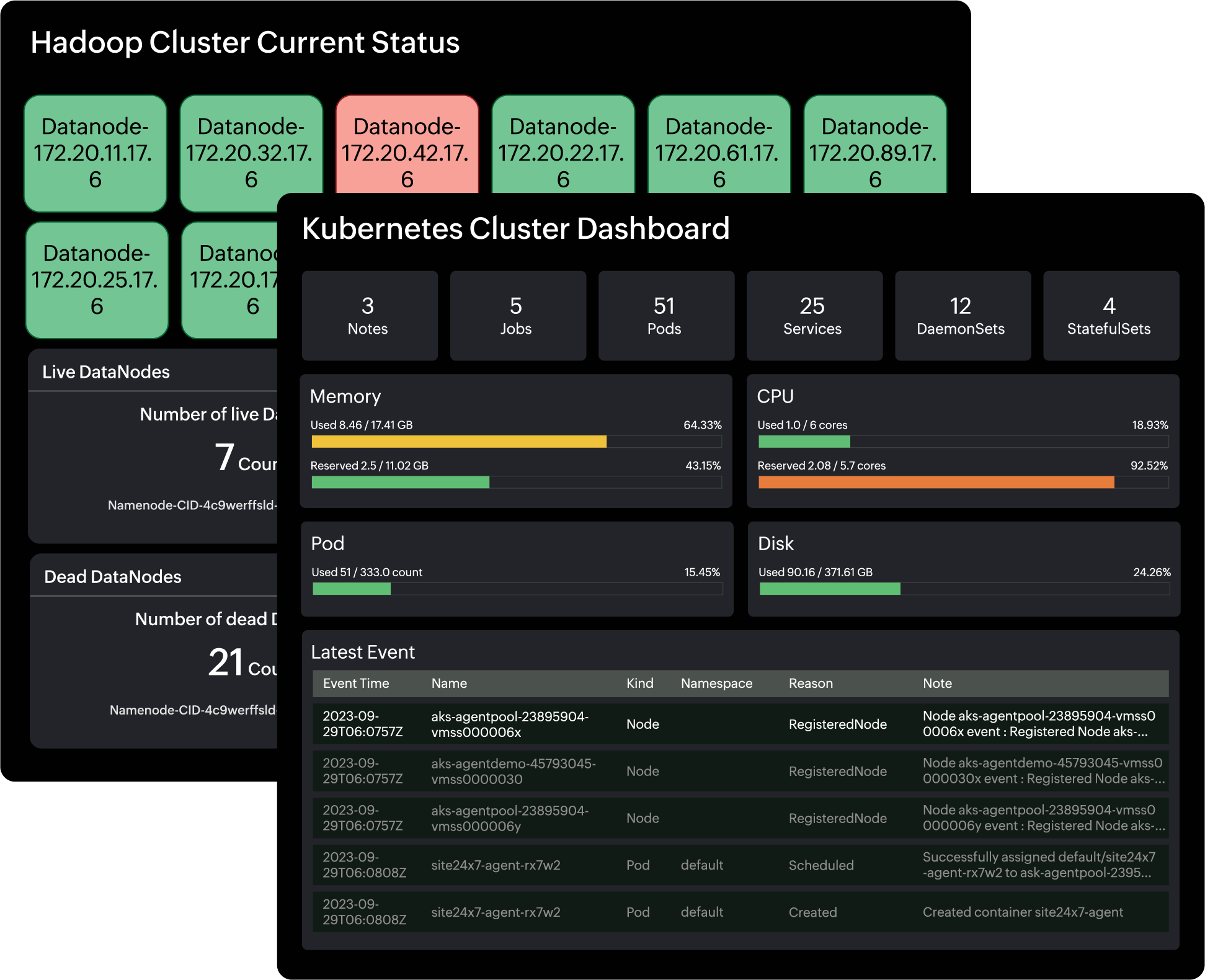1205x980 pixels.
Task: Open the 3 Notes summary card
Action: [x=370, y=315]
